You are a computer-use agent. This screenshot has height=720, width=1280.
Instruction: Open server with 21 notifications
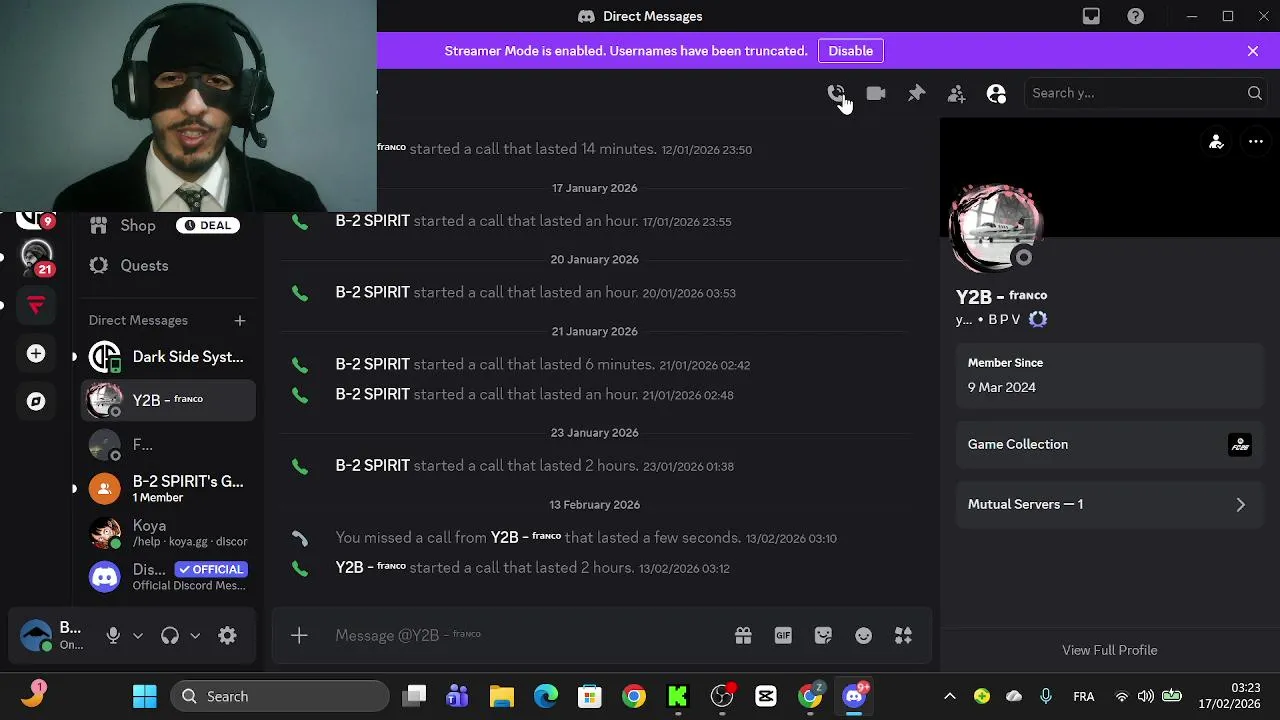coord(36,257)
